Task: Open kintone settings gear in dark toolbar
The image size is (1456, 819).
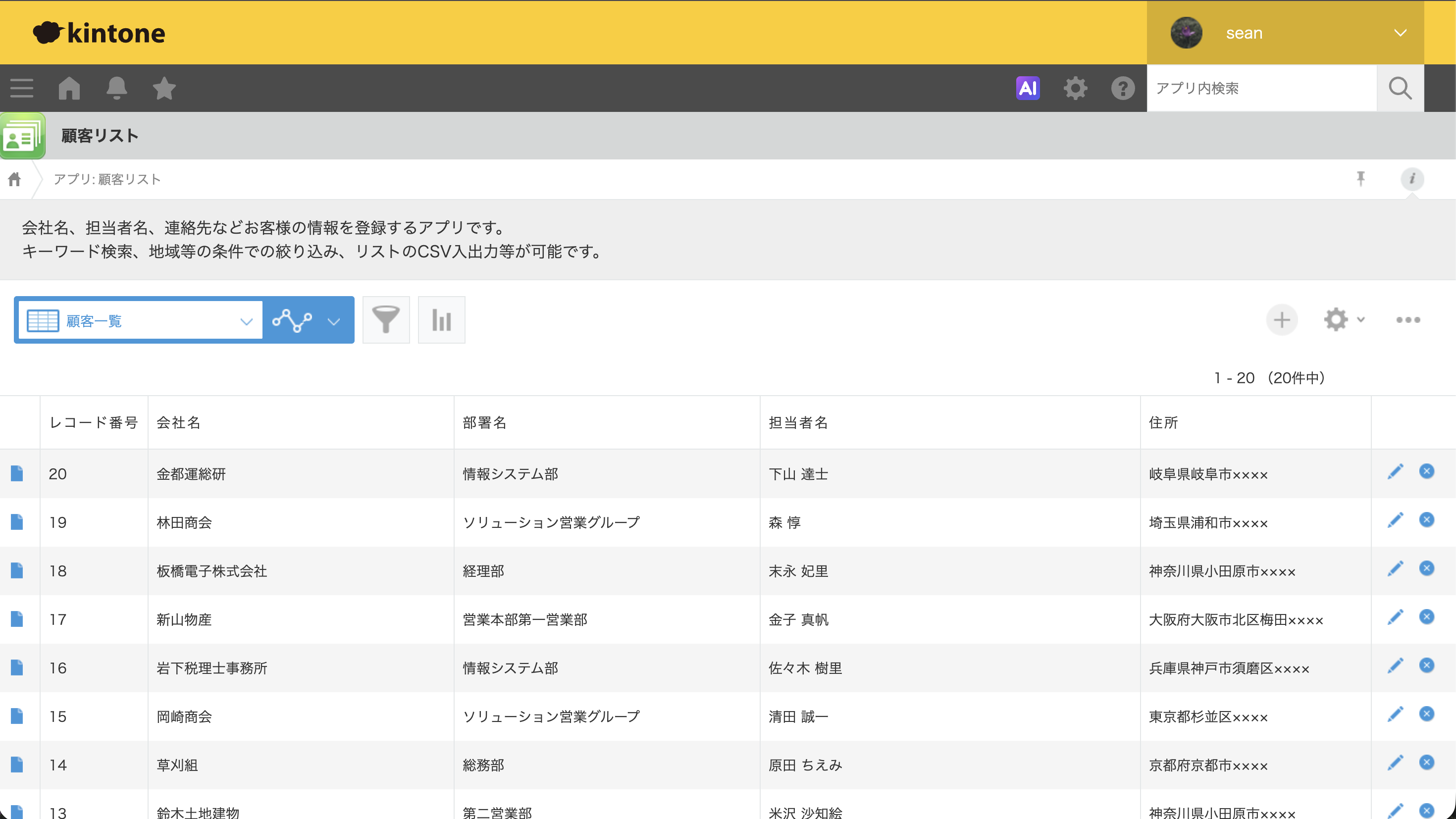Action: (x=1075, y=88)
